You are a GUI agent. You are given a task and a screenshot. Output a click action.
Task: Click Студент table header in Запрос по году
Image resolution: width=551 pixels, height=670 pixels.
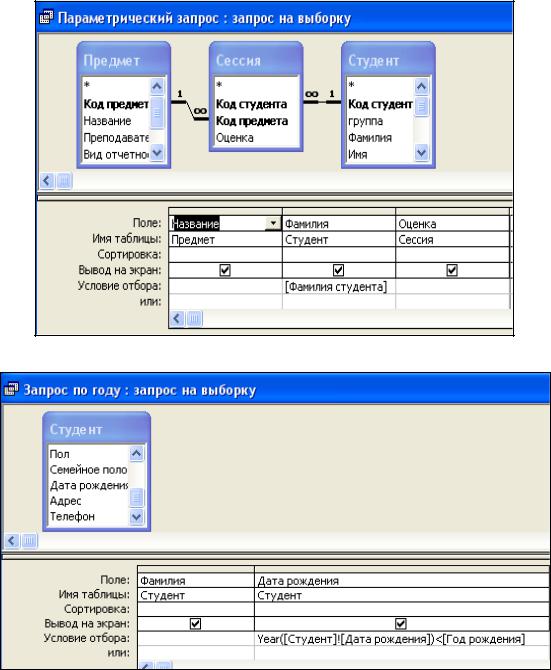pos(97,429)
